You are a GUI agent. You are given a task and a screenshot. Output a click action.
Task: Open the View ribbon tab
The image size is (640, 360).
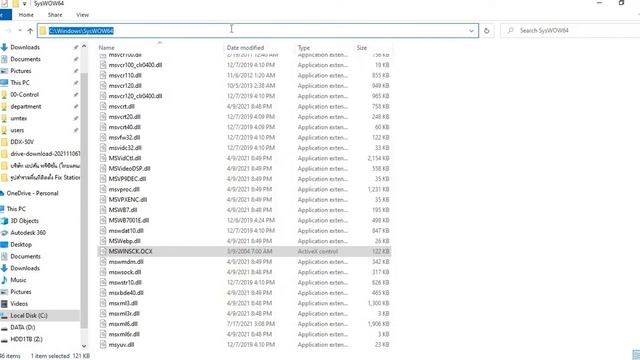point(82,15)
